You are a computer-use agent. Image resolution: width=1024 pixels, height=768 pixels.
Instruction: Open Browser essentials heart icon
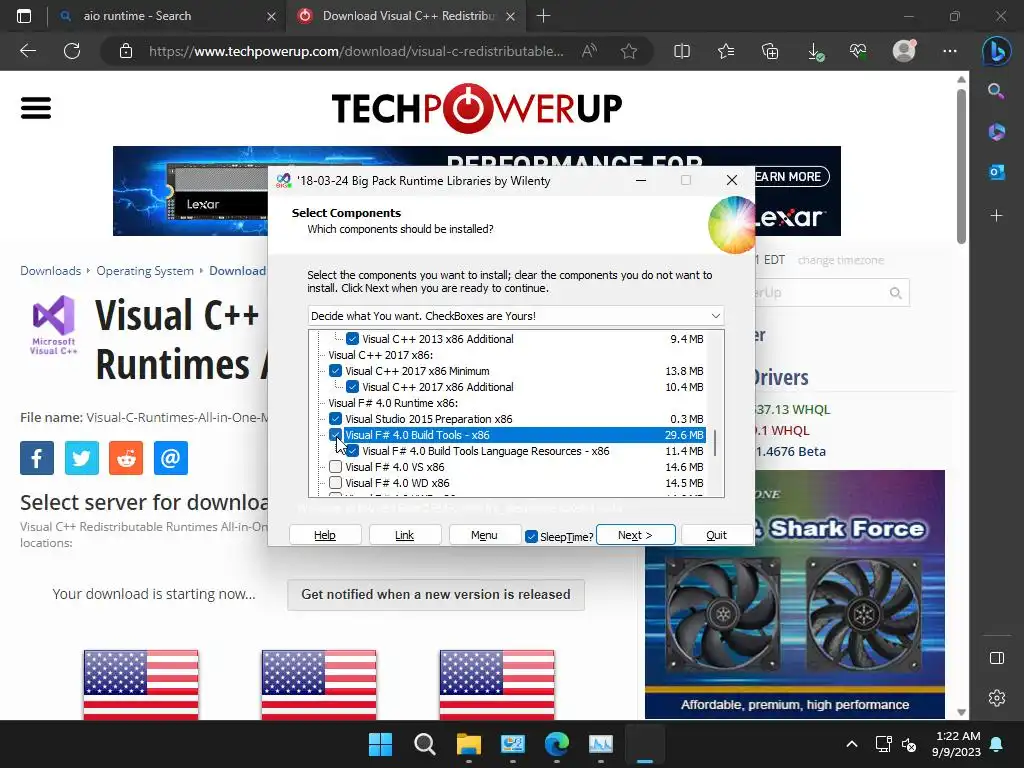(x=858, y=51)
